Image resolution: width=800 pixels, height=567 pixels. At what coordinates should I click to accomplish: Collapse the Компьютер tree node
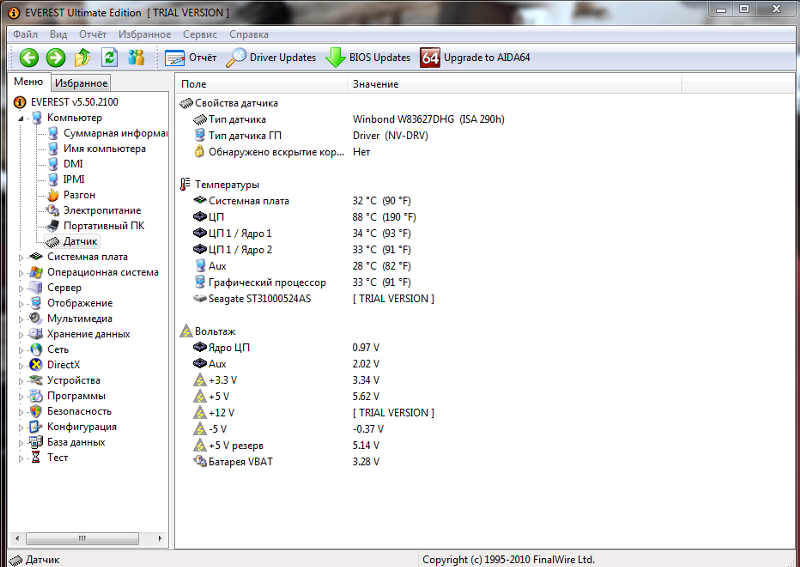pos(21,118)
